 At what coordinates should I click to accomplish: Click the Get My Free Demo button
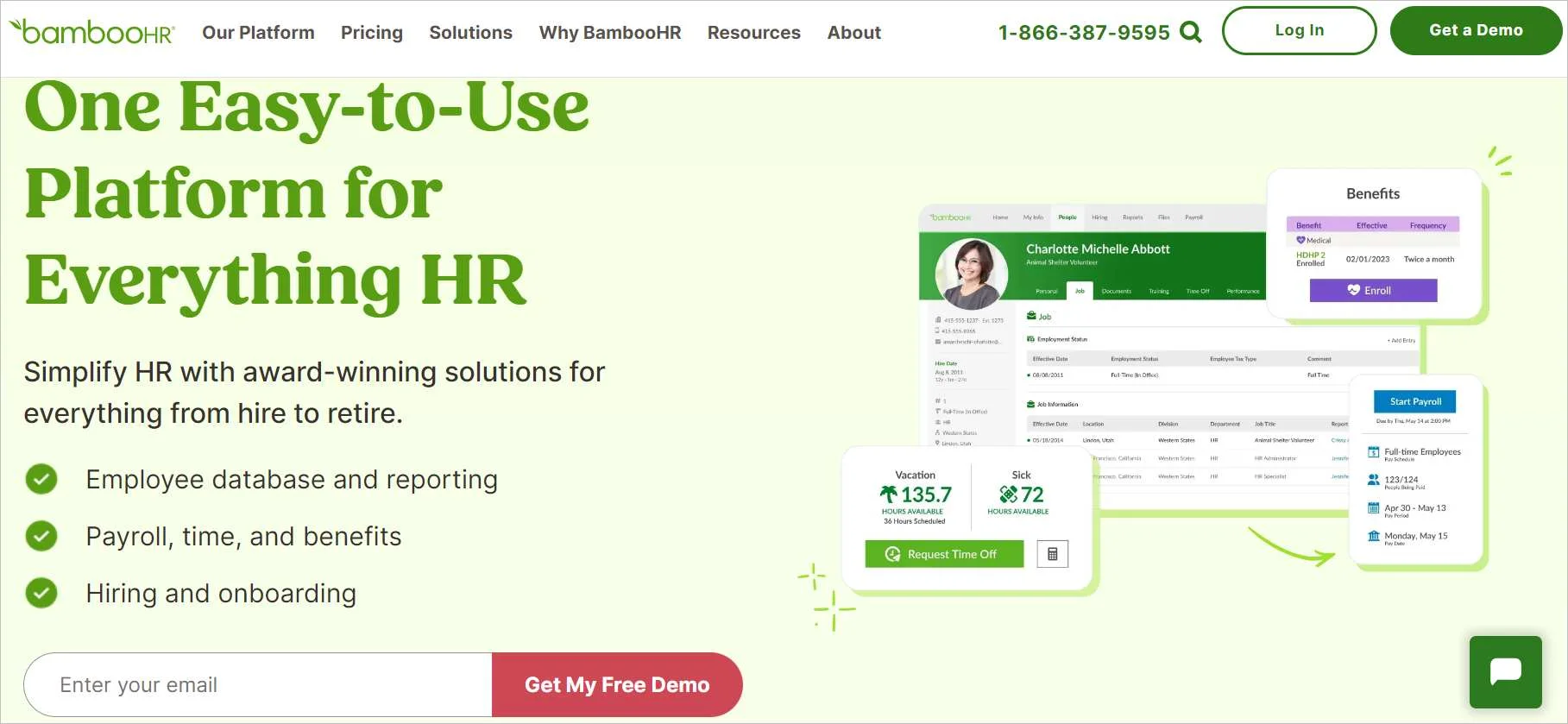pos(617,684)
